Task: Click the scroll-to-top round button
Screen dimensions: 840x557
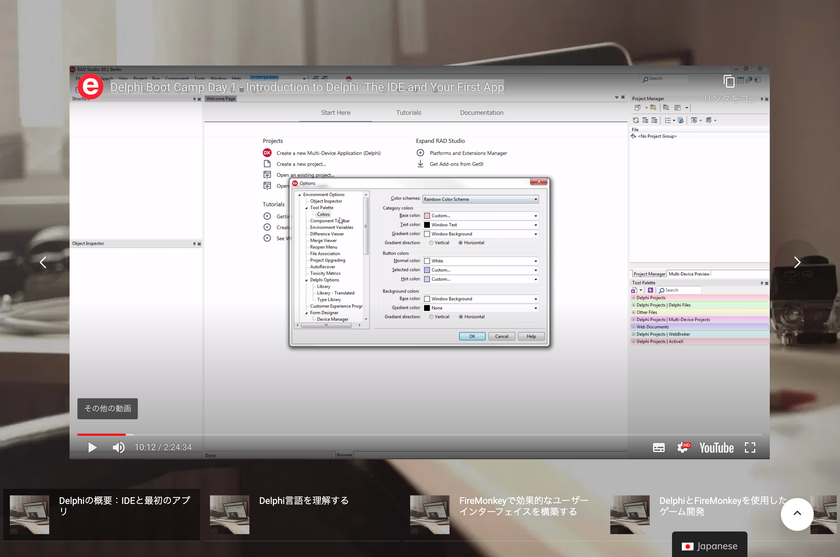Action: click(797, 514)
